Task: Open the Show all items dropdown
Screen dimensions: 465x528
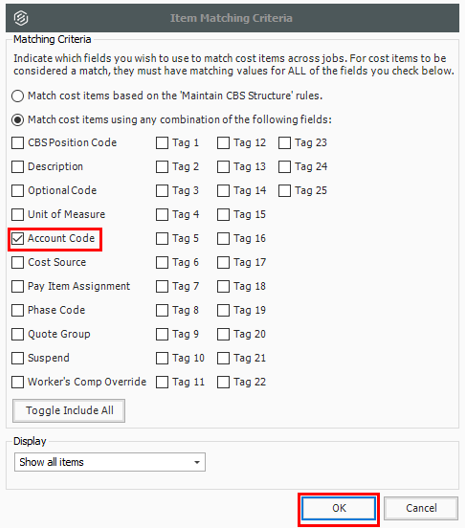Action: 110,462
